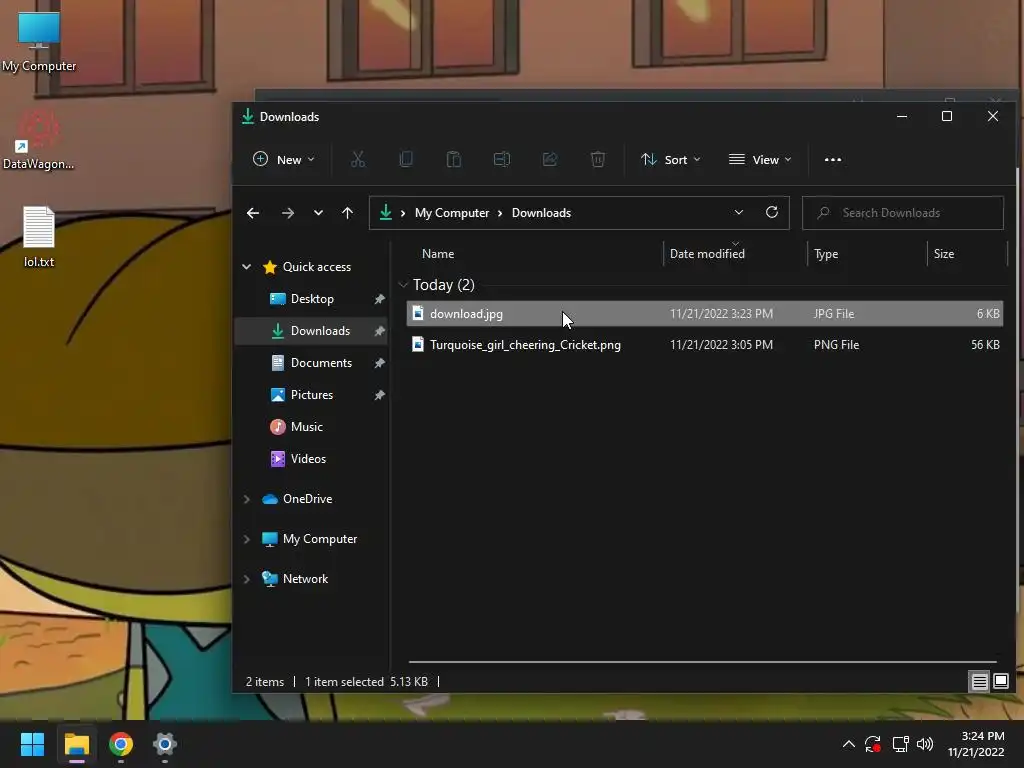1024x768 pixels.
Task: Expand the OneDrive tree node
Action: (x=246, y=499)
